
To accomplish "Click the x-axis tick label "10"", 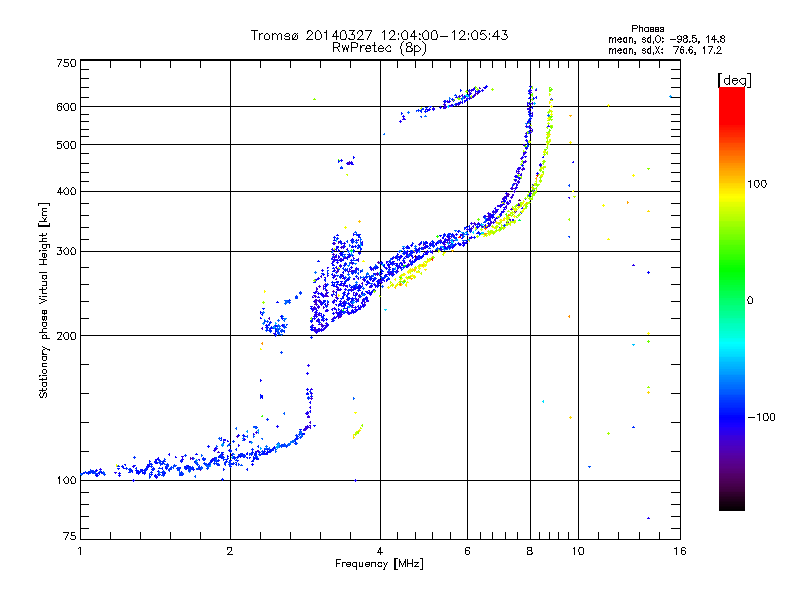I will tap(578, 551).
